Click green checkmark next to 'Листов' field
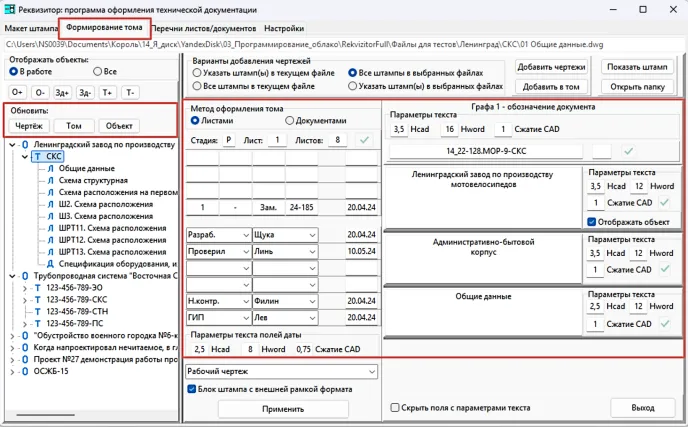The height and width of the screenshot is (427, 688). point(364,140)
